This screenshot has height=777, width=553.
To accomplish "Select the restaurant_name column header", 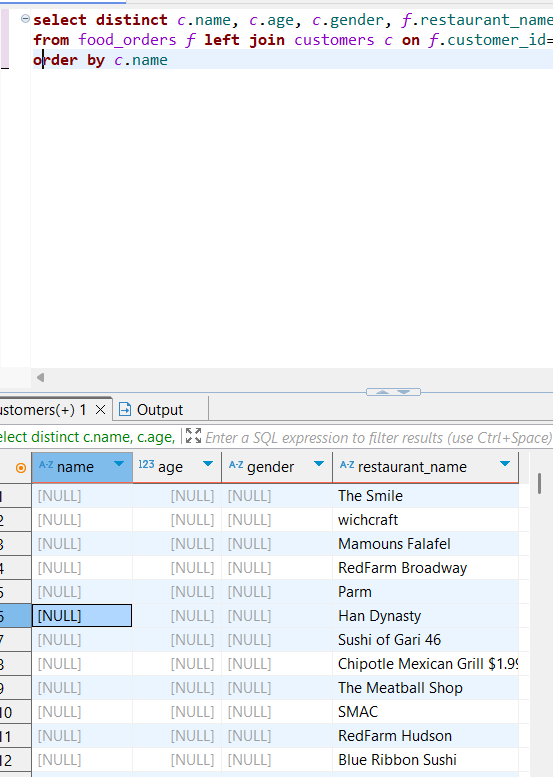I will (x=426, y=467).
